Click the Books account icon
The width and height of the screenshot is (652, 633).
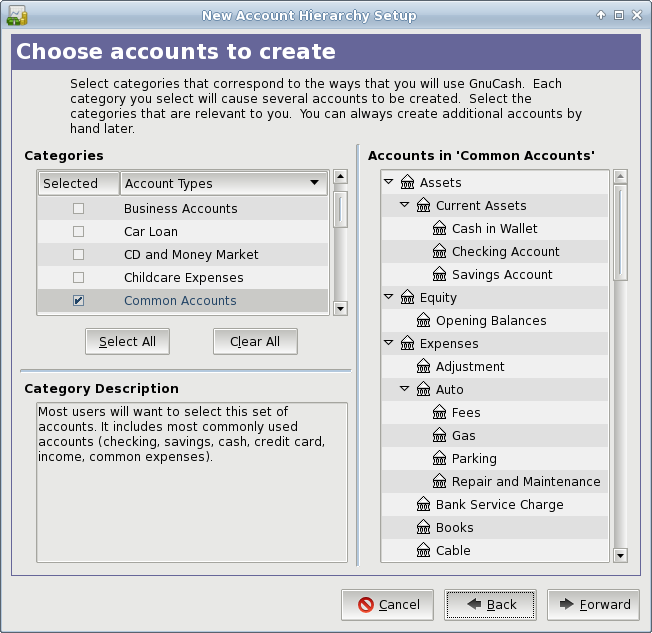pyautogui.click(x=423, y=527)
